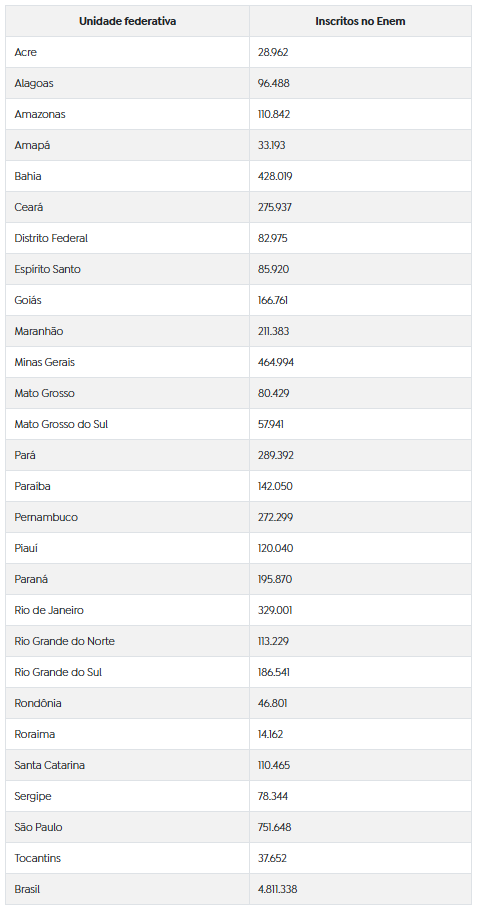
Task: Select the Espírito Santo value 85.920
Action: pos(274,269)
